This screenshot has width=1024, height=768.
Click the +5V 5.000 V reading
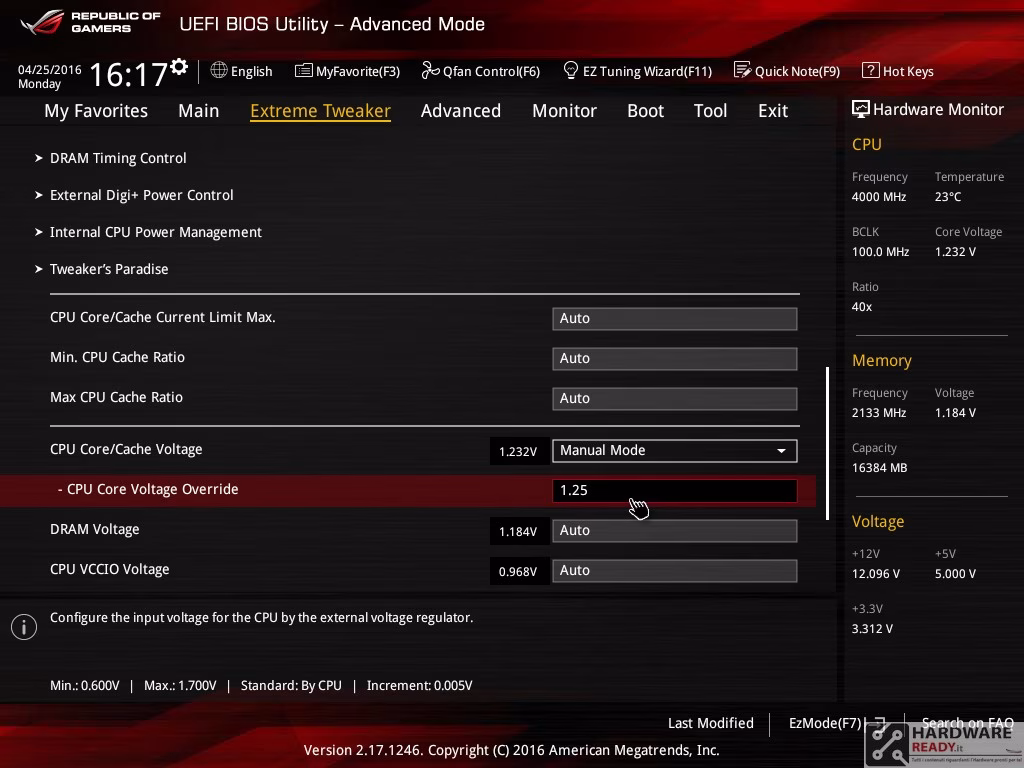click(955, 573)
